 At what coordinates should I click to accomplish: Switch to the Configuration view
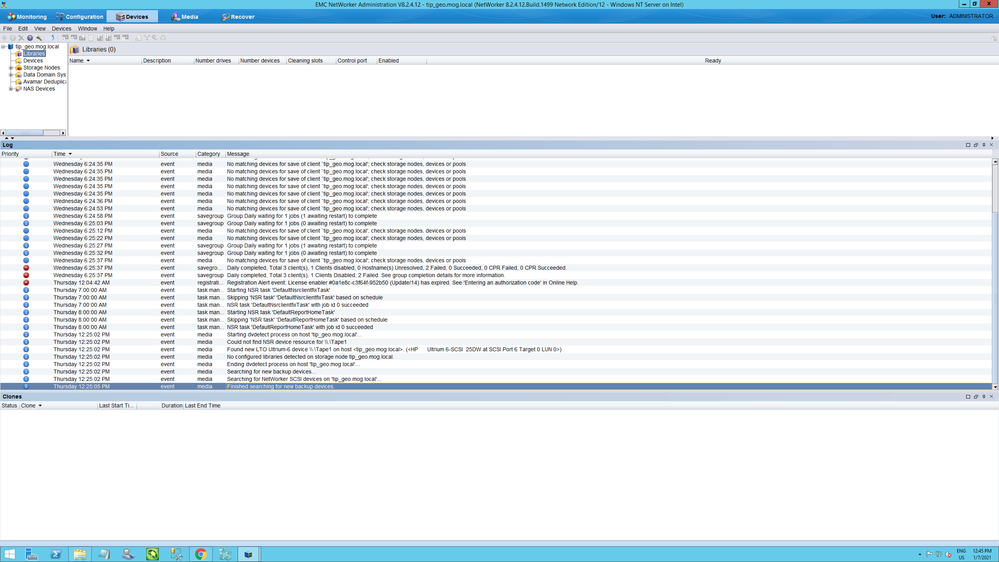coord(79,17)
